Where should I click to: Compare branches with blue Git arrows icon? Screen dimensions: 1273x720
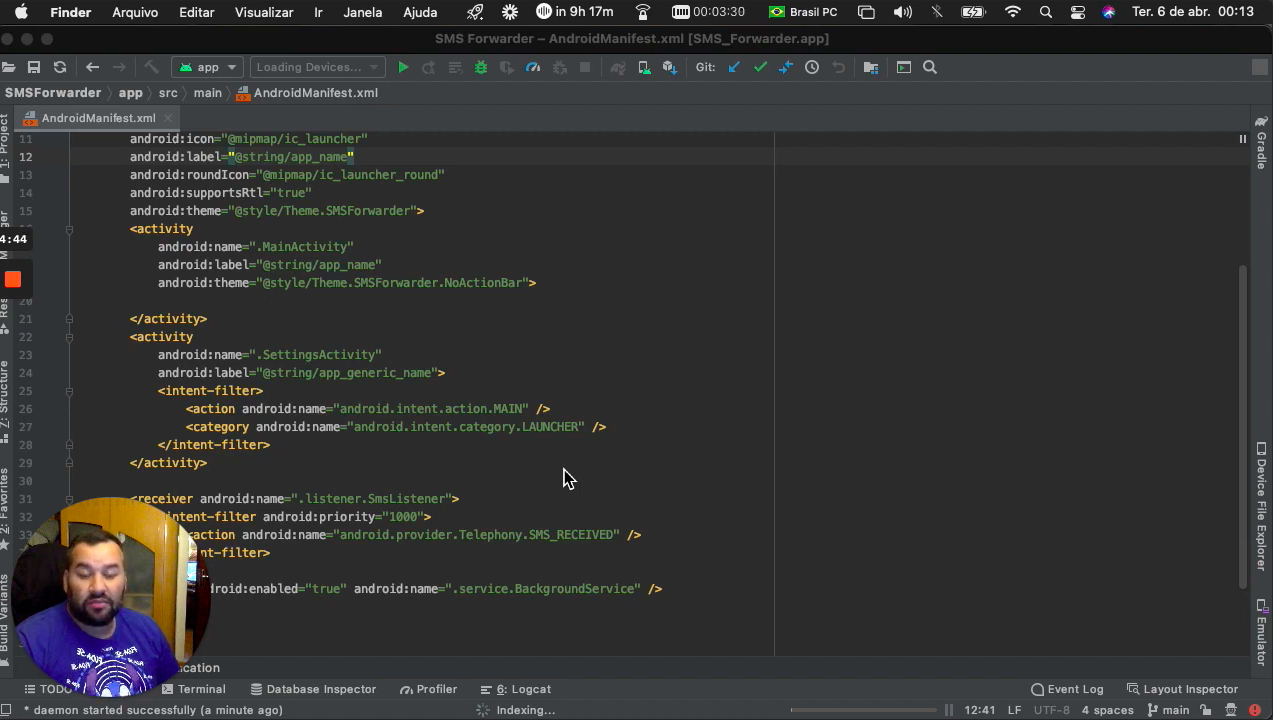[786, 67]
